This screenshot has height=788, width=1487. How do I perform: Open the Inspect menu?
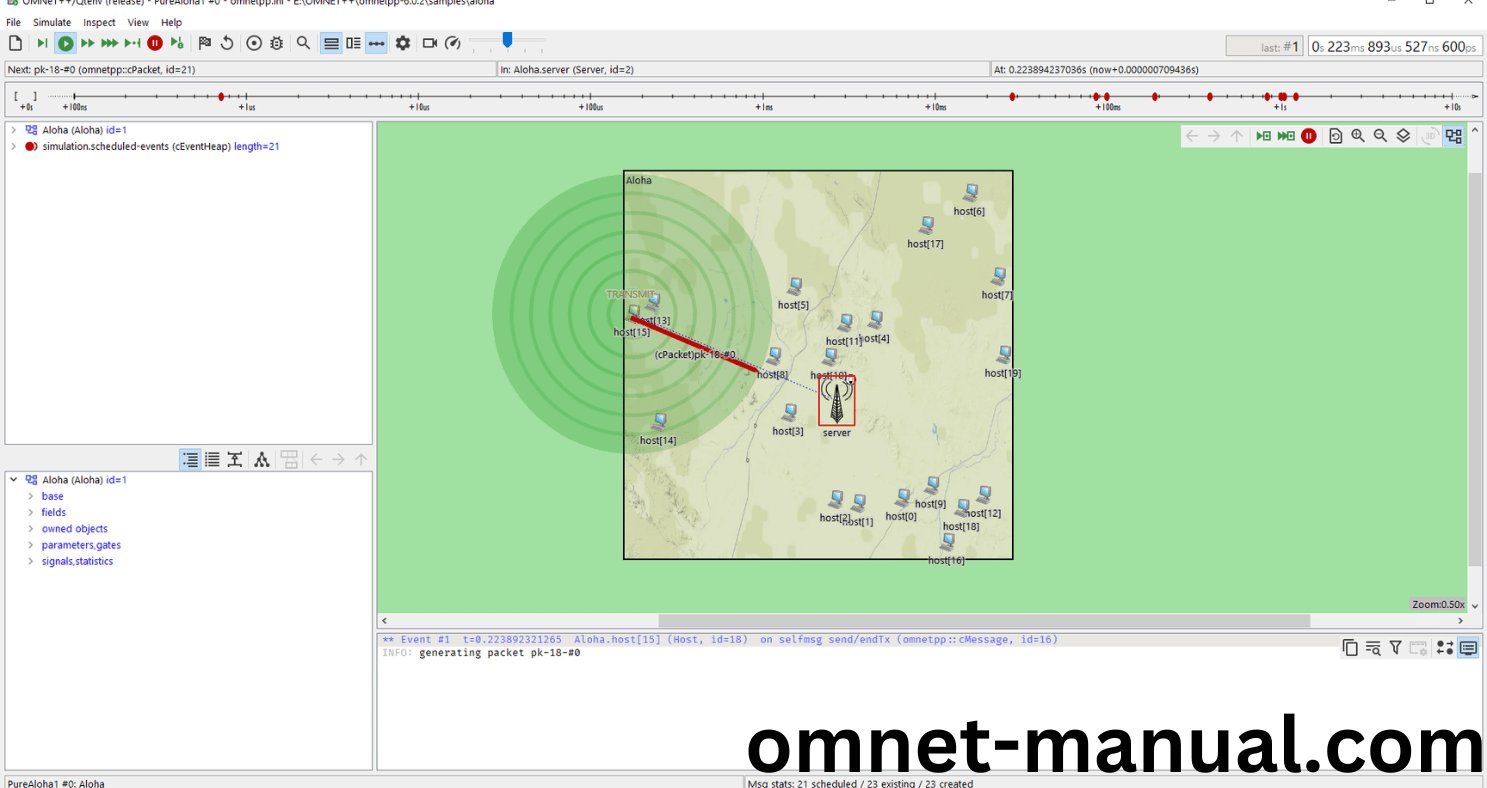click(99, 22)
